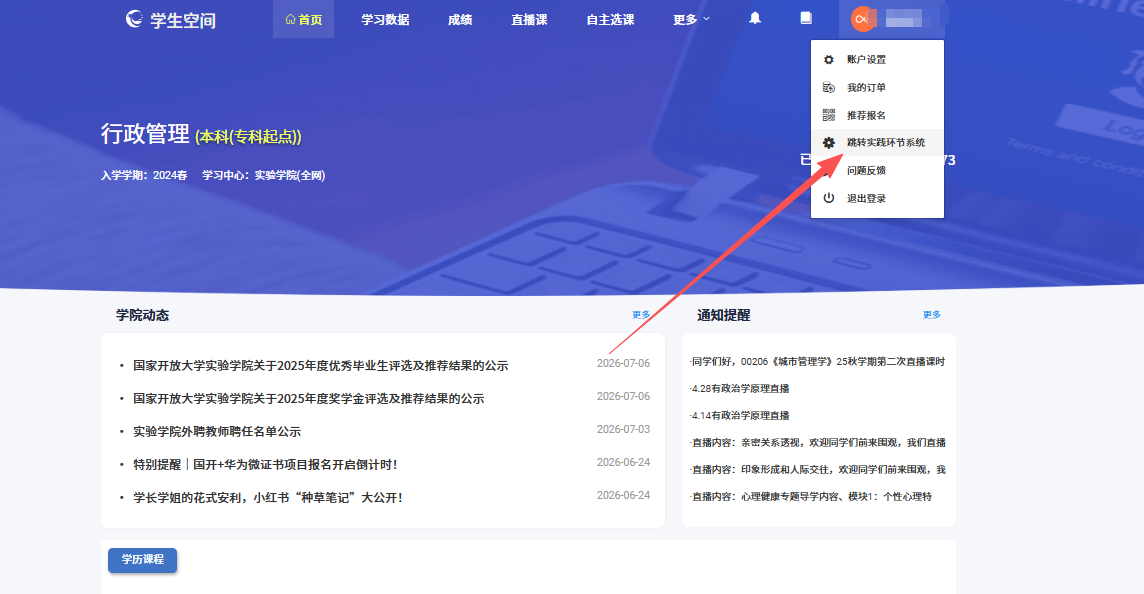This screenshot has width=1144, height=594.
Task: Select 账户设置 from user menu
Action: (x=877, y=60)
